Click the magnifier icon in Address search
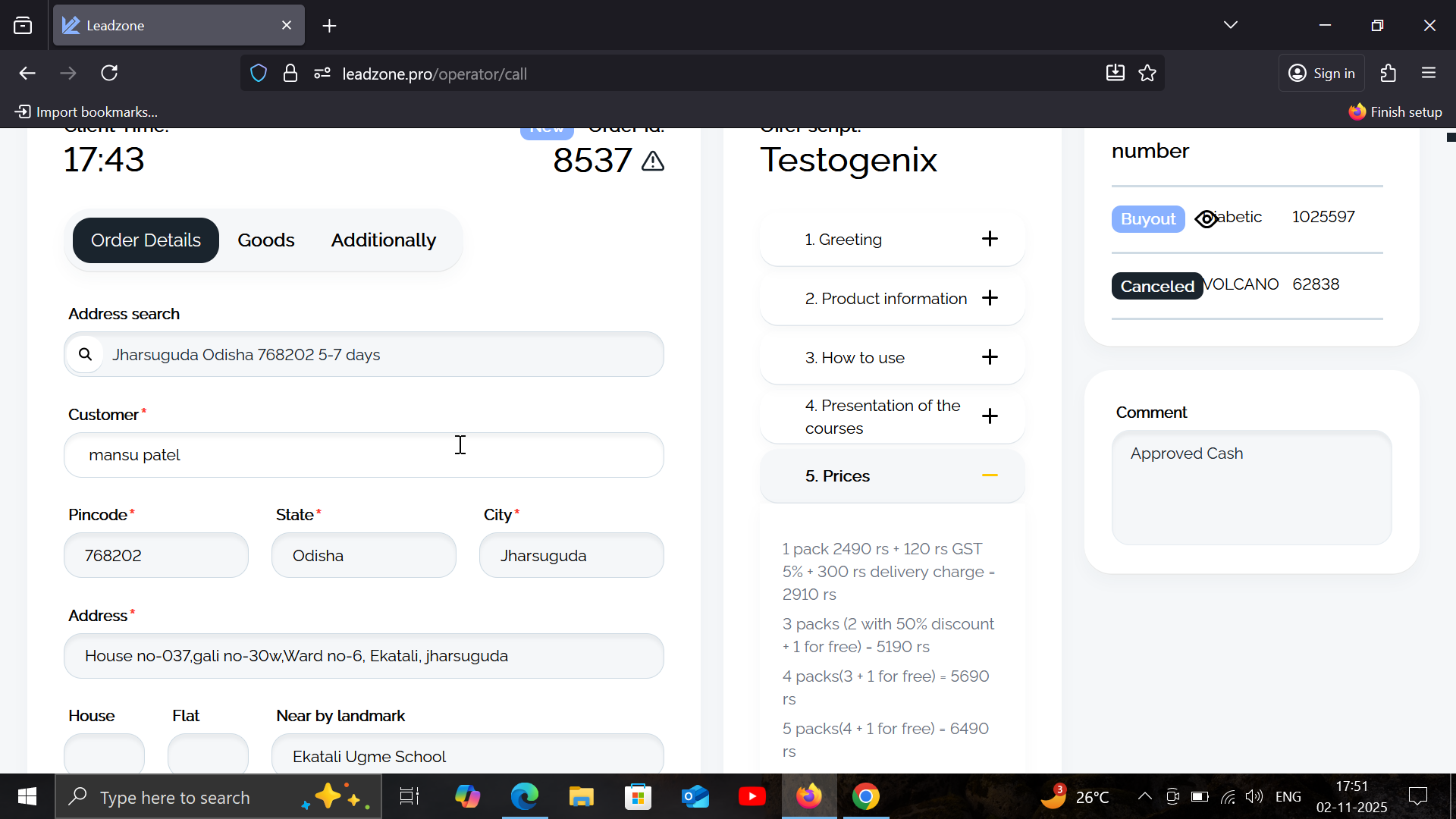This screenshot has width=1456, height=819. pyautogui.click(x=86, y=354)
